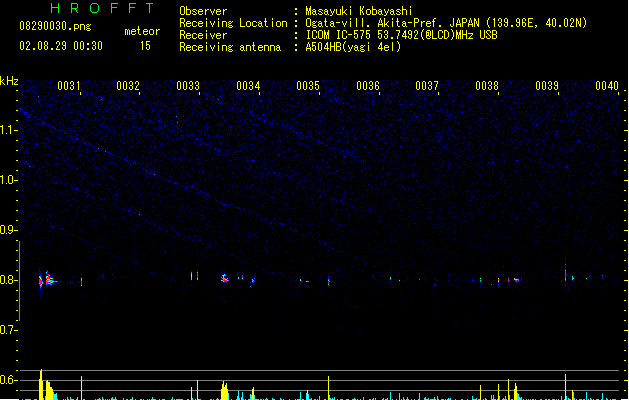The image size is (629, 400).
Task: Click the tall yellow power peak before 0031
Action: 41,384
